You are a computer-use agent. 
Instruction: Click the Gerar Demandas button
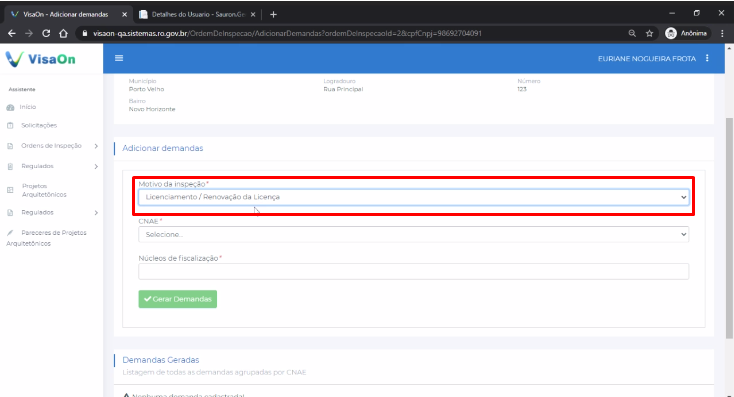click(177, 299)
